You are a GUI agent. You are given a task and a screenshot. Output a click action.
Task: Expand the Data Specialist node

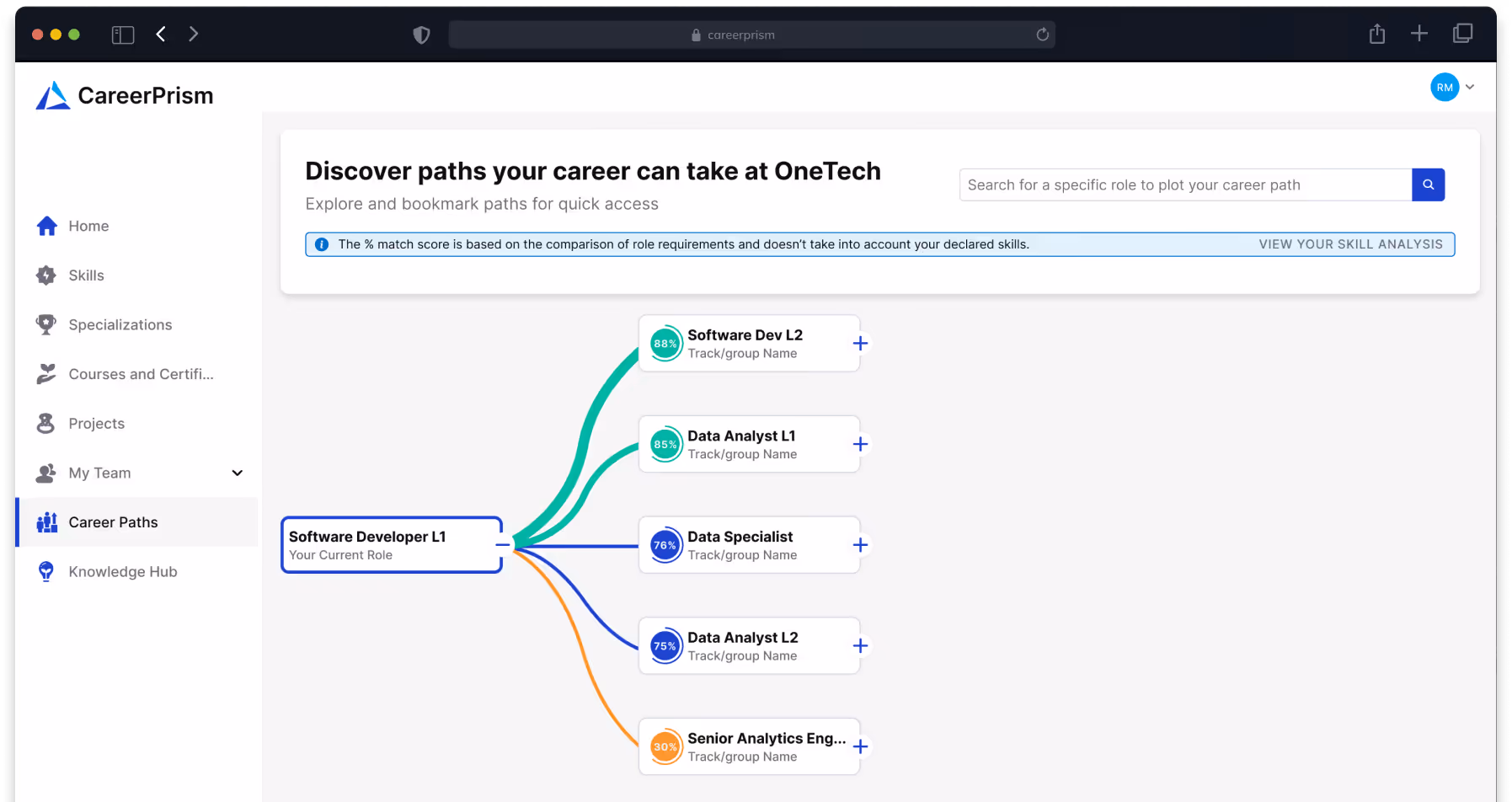(860, 545)
